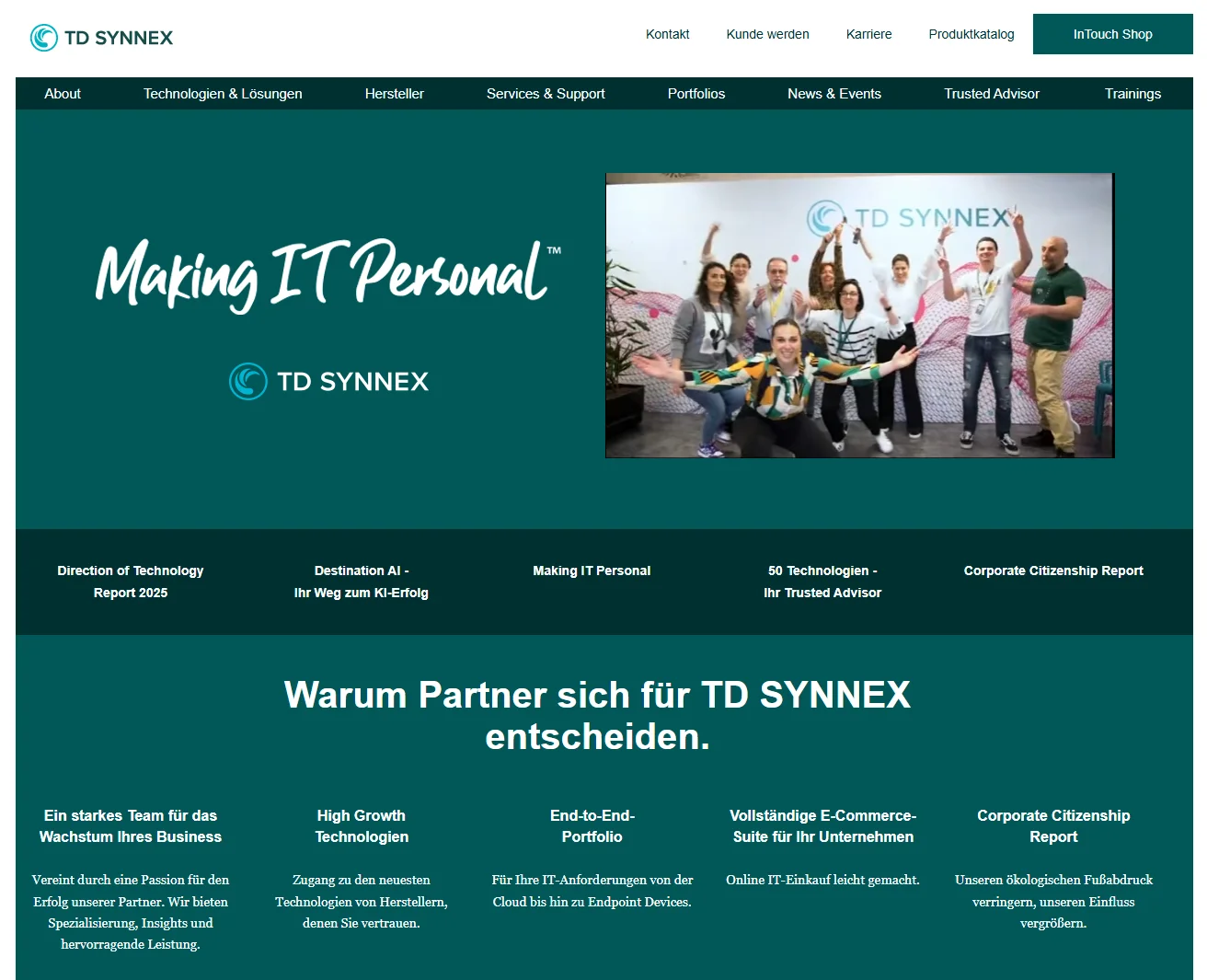Play the team video thumbnail

point(859,316)
